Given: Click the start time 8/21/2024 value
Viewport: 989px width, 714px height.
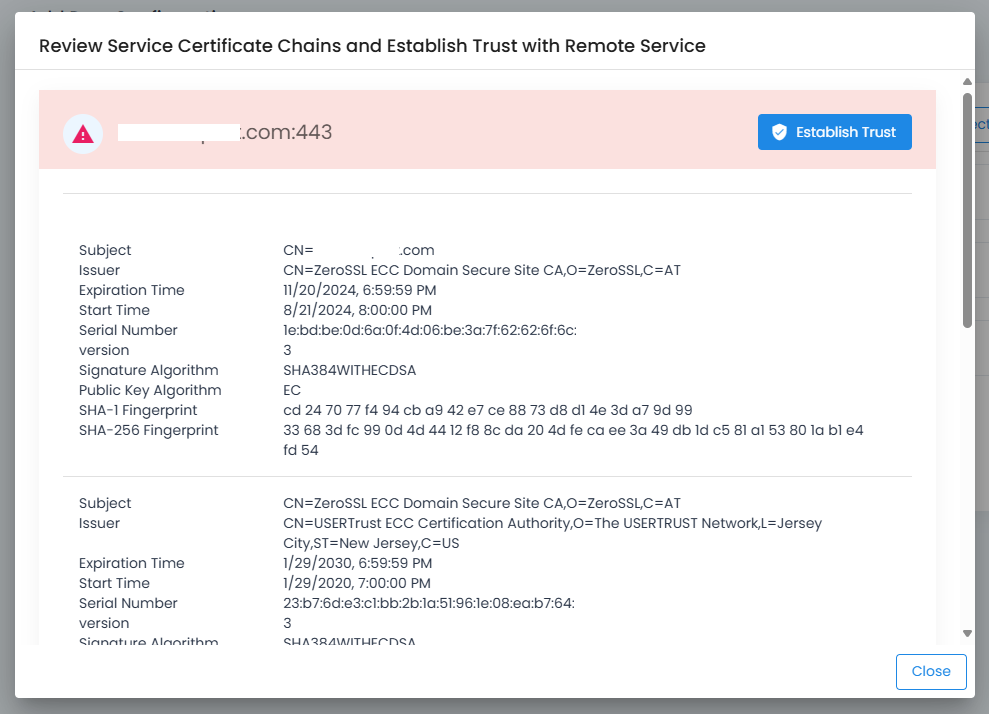Looking at the screenshot, I should coord(356,310).
